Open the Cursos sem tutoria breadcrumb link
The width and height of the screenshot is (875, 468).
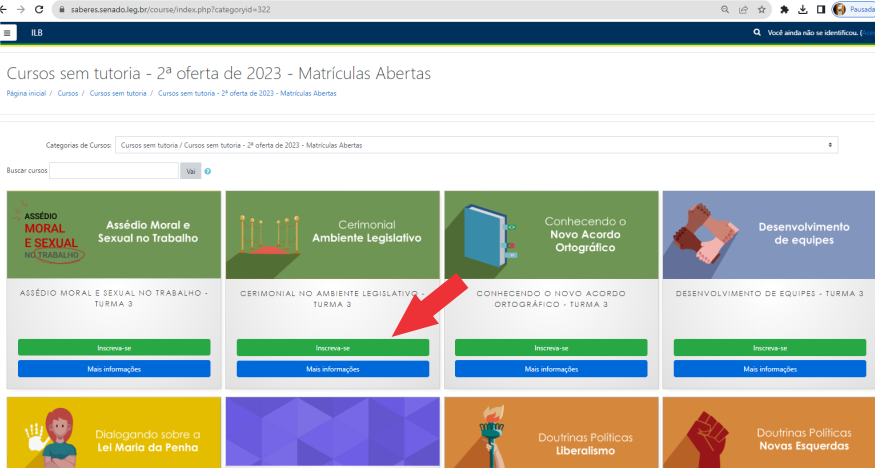tap(118, 93)
